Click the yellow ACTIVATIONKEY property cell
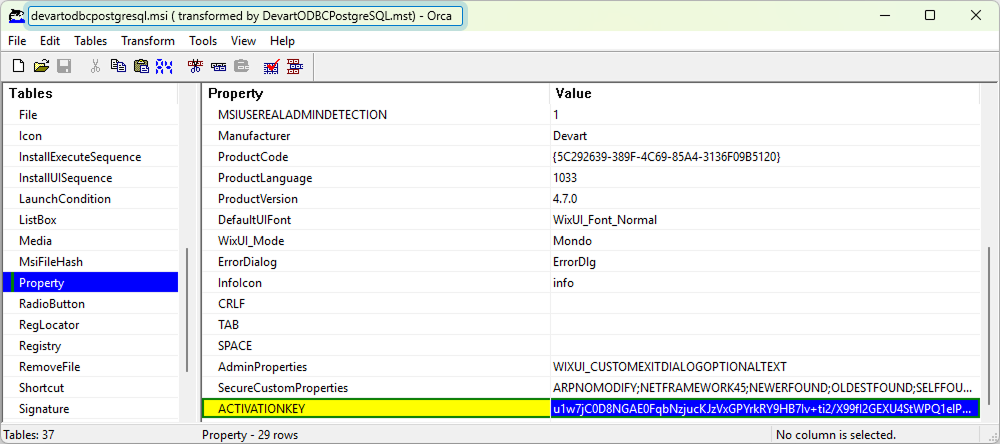 [376, 409]
